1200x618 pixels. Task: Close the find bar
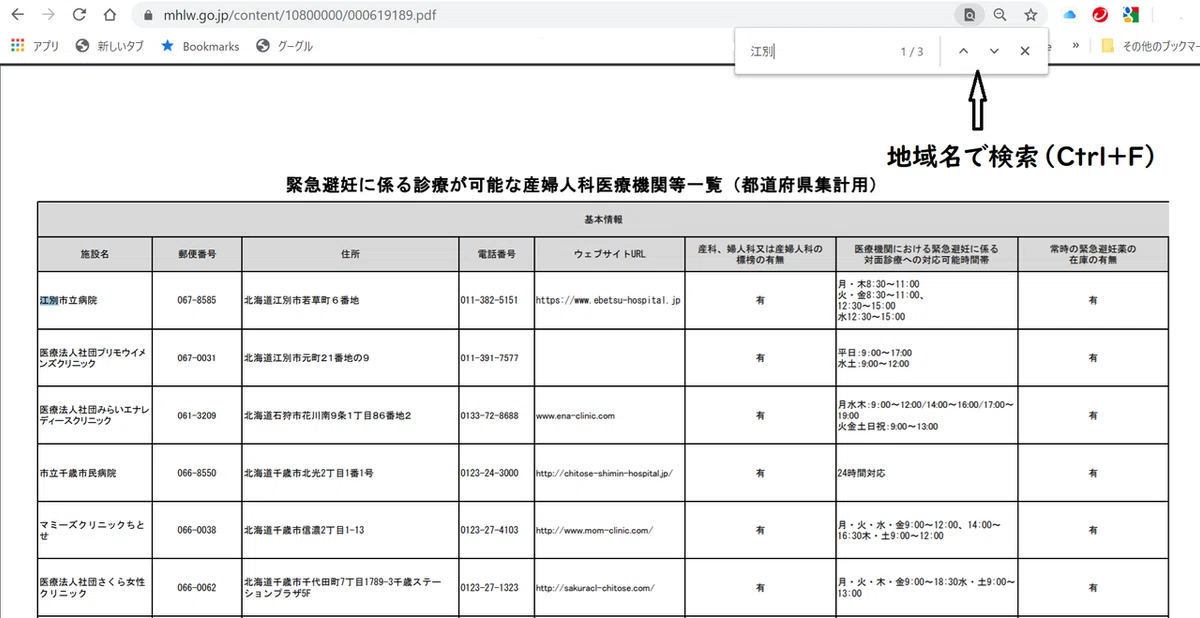[1025, 51]
